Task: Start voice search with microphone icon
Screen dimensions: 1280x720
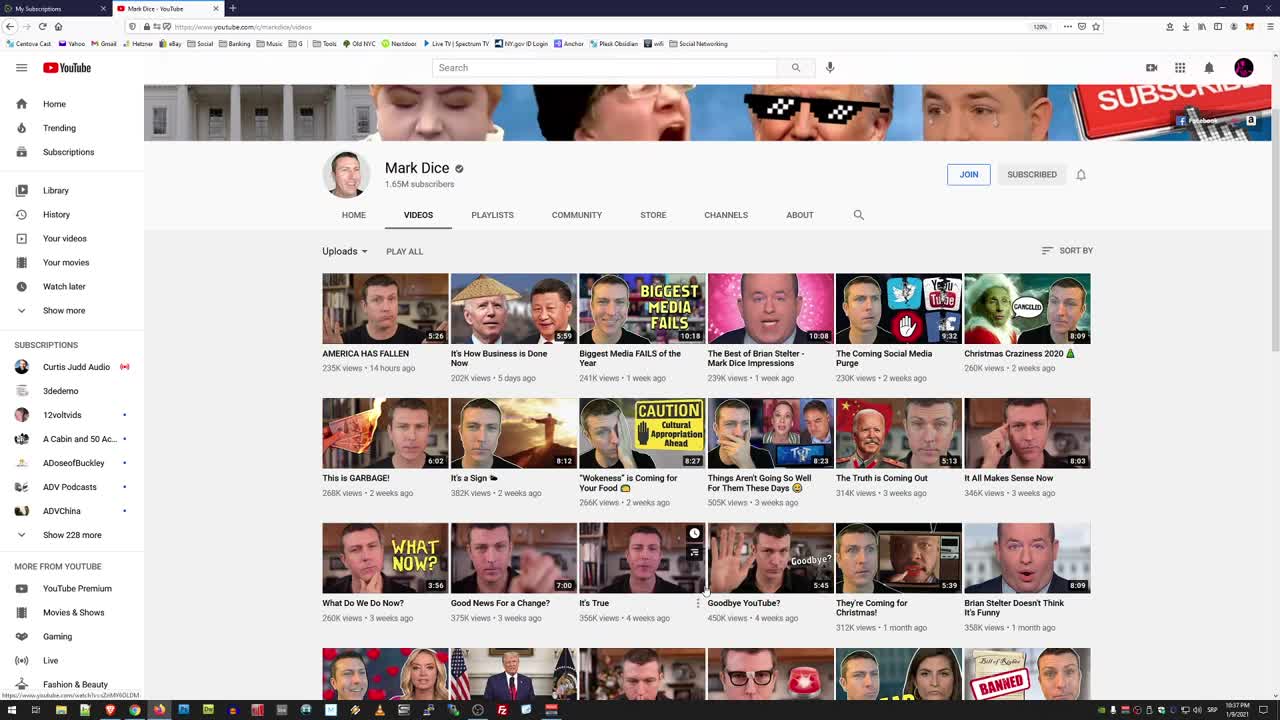Action: (x=830, y=68)
